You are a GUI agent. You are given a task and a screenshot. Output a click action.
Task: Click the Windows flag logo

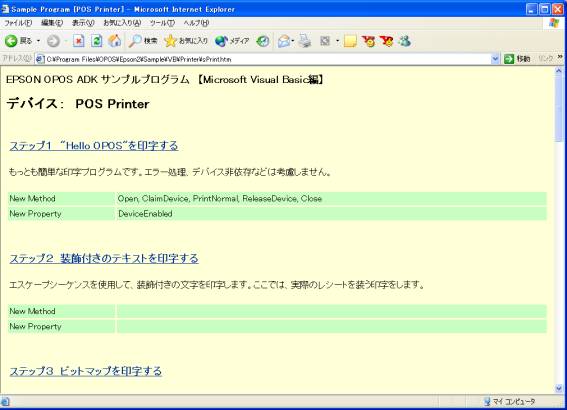(x=554, y=23)
